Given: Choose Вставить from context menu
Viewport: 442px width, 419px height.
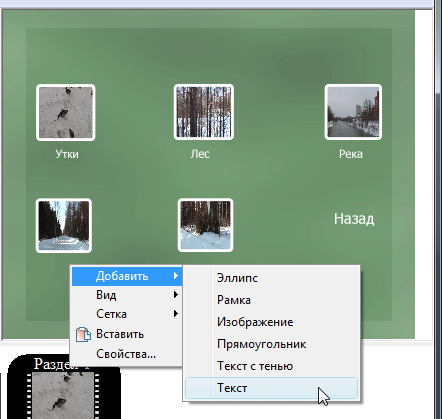Looking at the screenshot, I should click(127, 334).
